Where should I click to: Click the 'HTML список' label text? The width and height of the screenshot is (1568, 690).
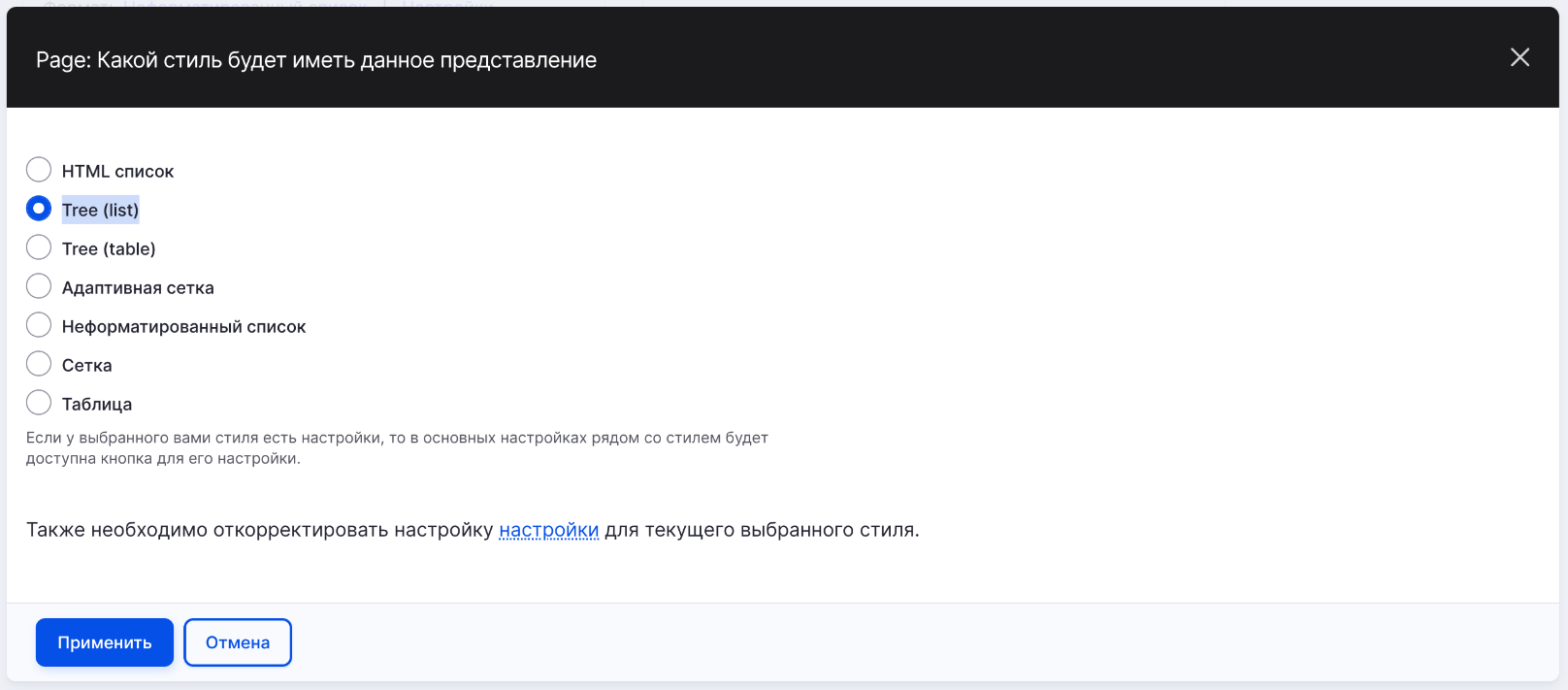117,171
